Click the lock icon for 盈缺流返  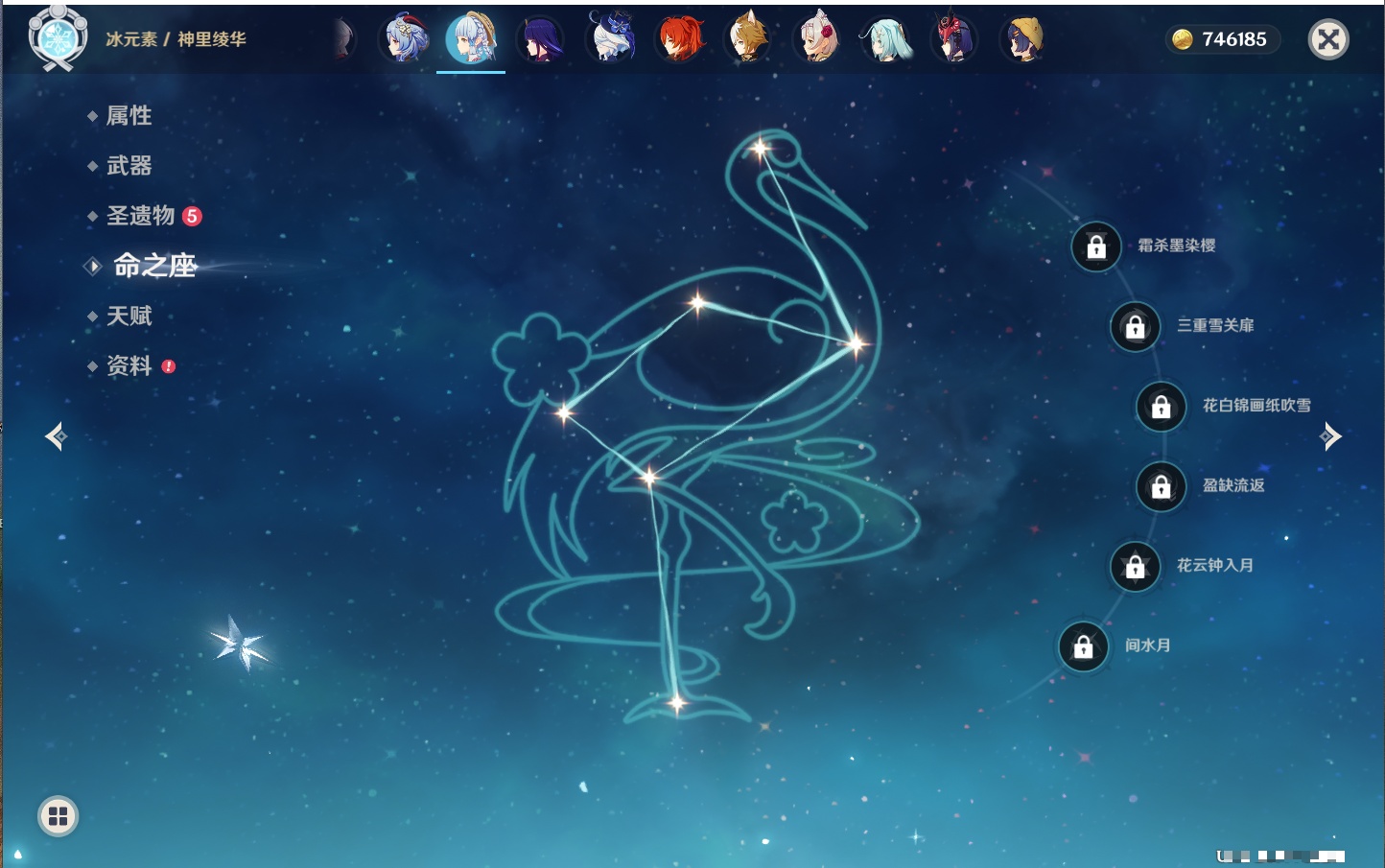[1162, 486]
